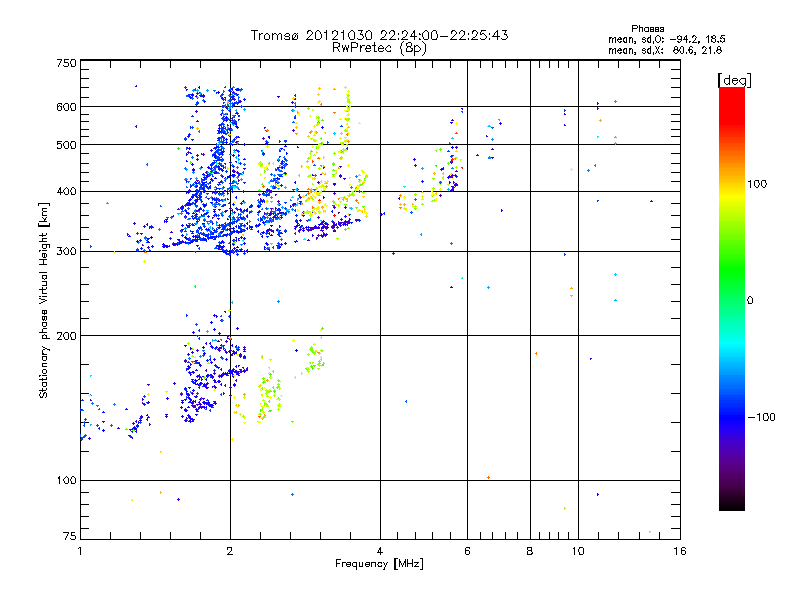The height and width of the screenshot is (600, 800).
Task: Click the x-axis tick label '10'
Action: [x=578, y=551]
